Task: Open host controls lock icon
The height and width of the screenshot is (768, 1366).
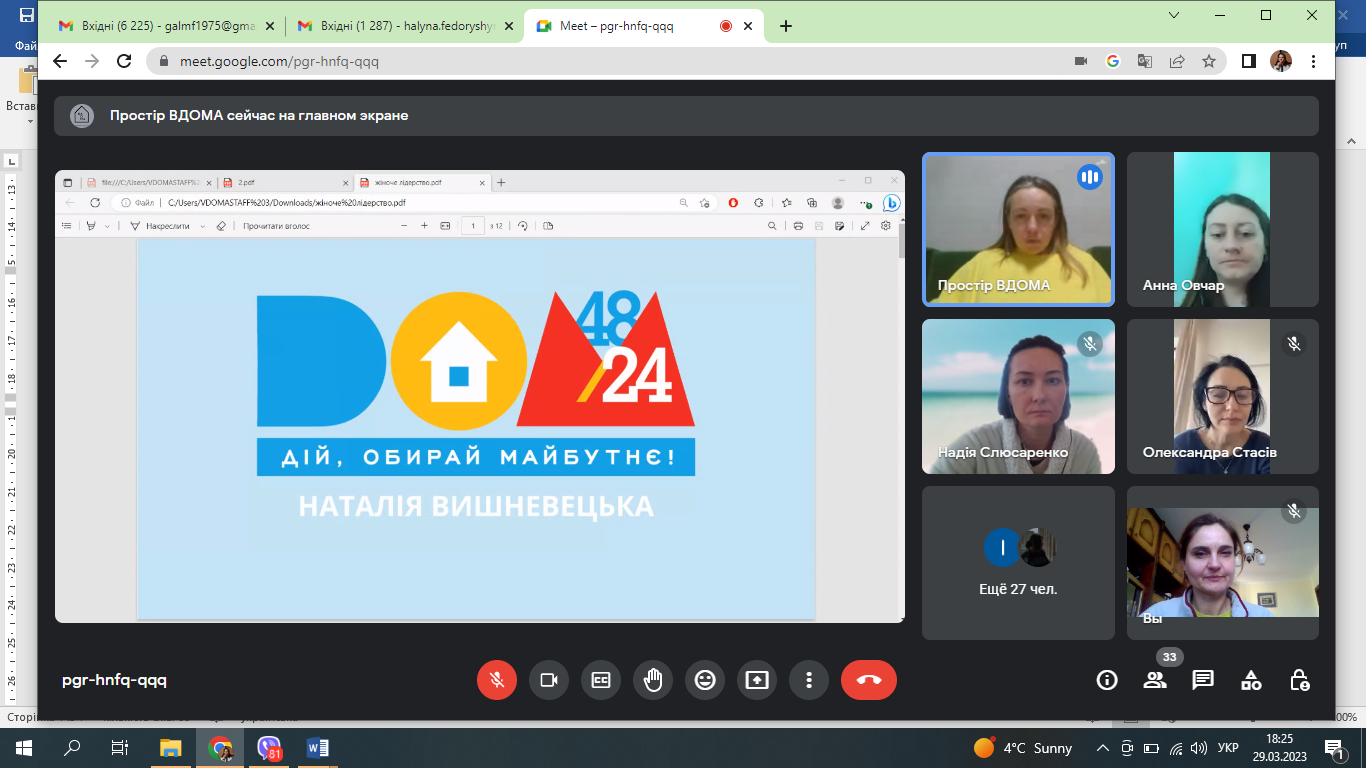Action: point(1299,680)
